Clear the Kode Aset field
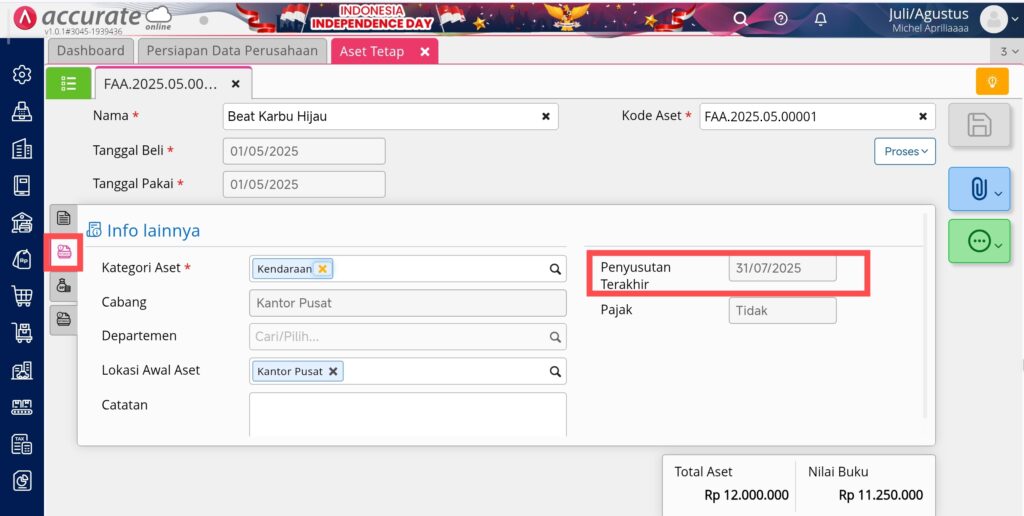This screenshot has width=1024, height=516. 923,116
